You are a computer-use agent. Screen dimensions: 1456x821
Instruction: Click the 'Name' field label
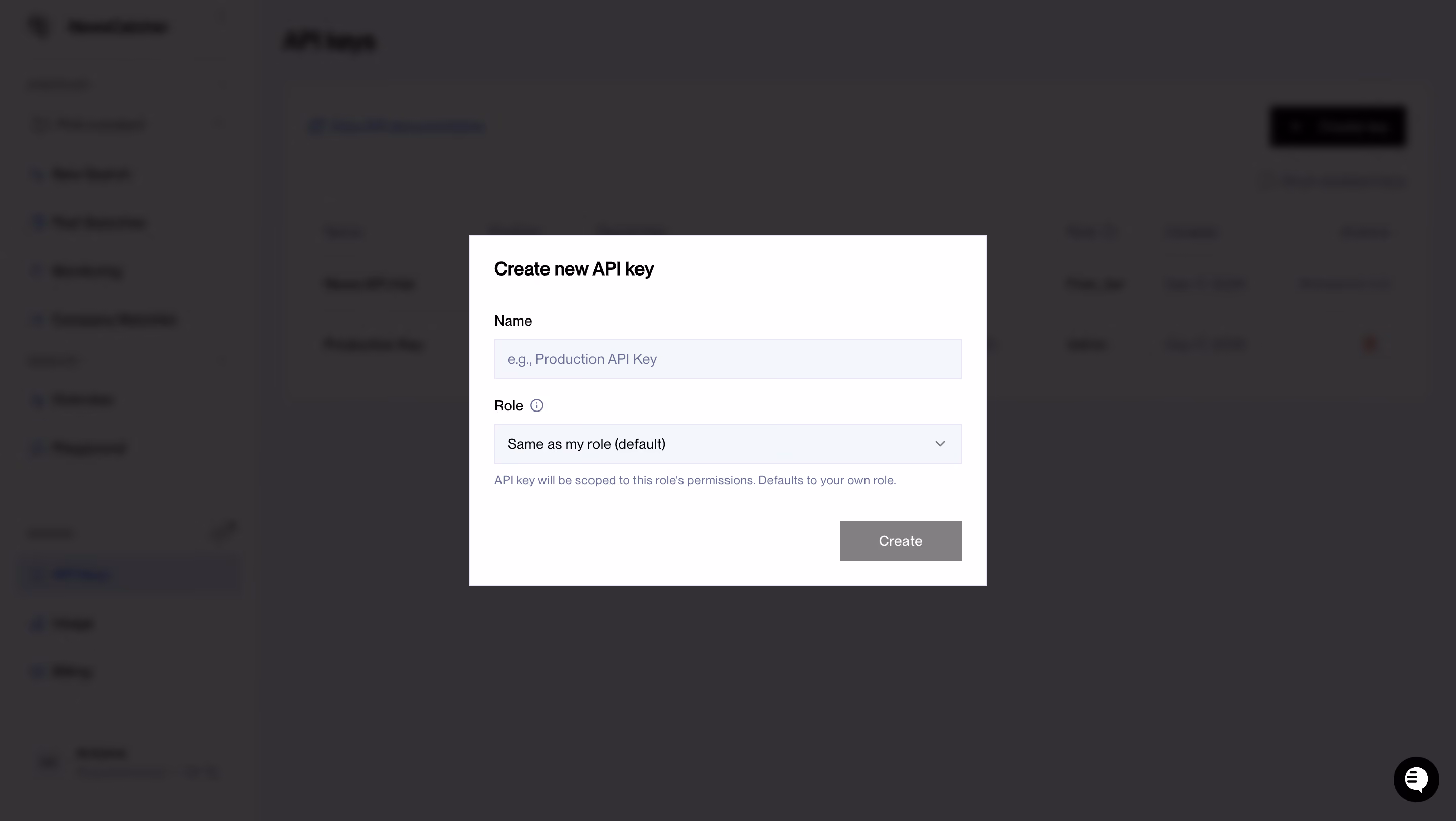point(513,321)
